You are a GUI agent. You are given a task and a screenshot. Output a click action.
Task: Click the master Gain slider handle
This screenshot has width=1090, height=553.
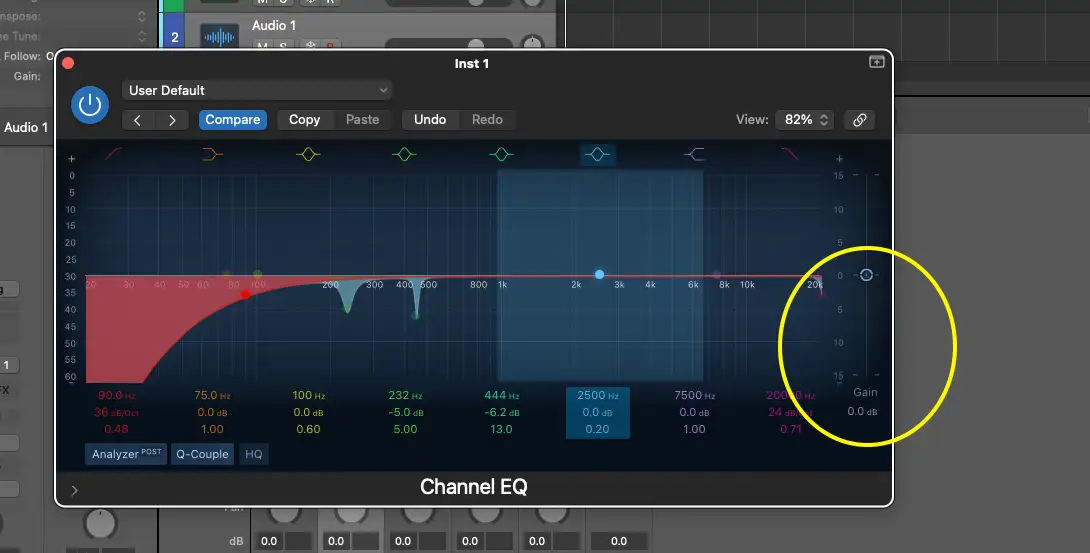[866, 275]
